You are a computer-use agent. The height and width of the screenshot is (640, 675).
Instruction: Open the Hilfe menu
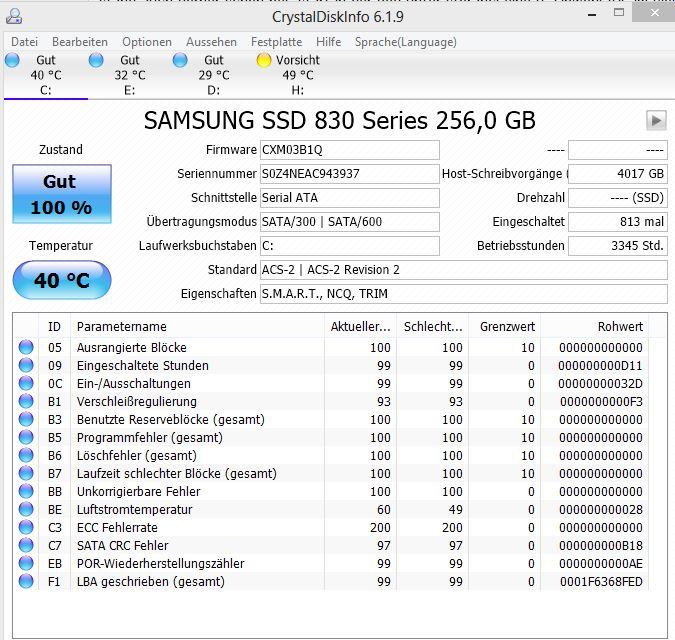[328, 42]
